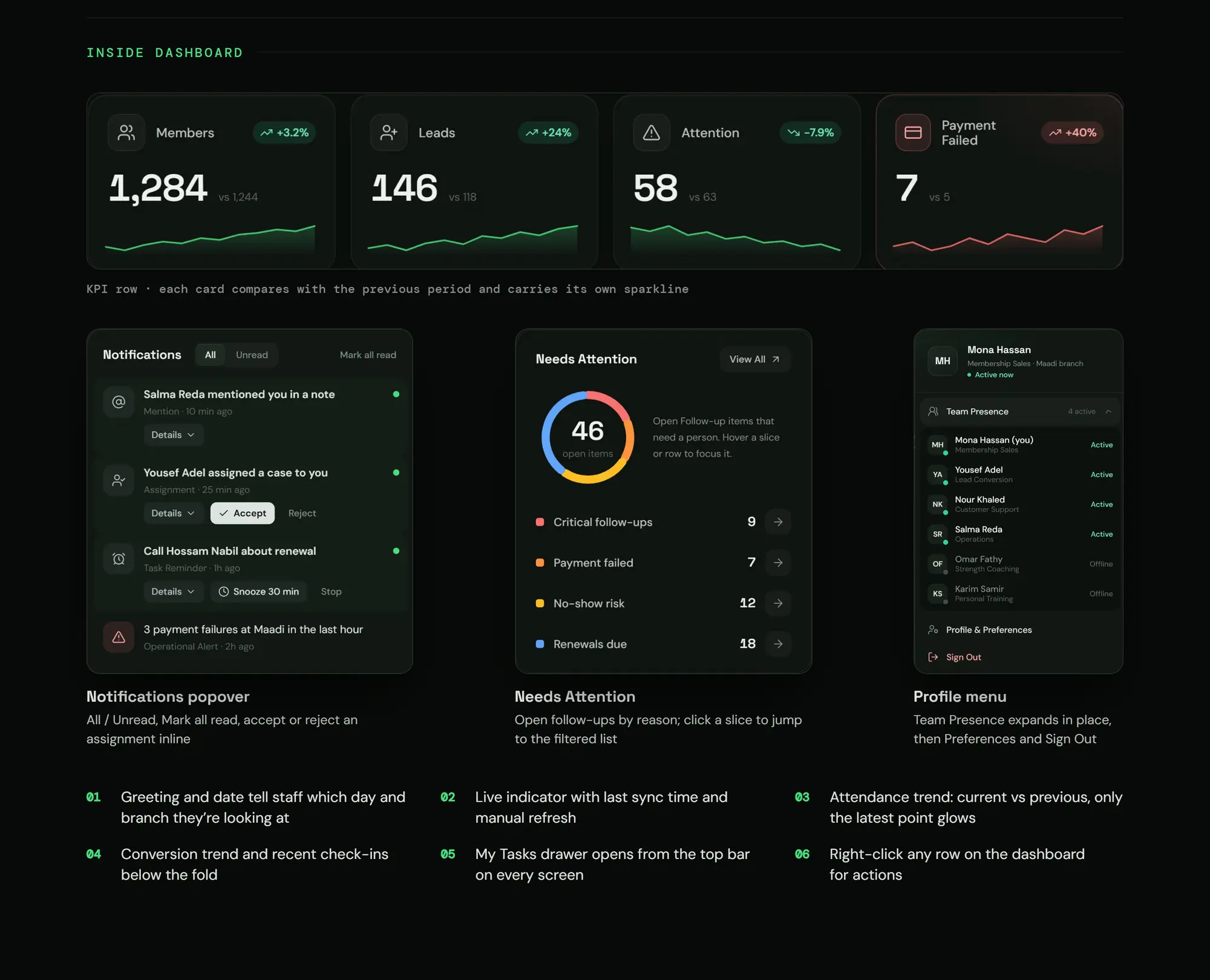This screenshot has height=980, width=1210.
Task: Click the donut chart showing 46 open items
Action: (587, 437)
